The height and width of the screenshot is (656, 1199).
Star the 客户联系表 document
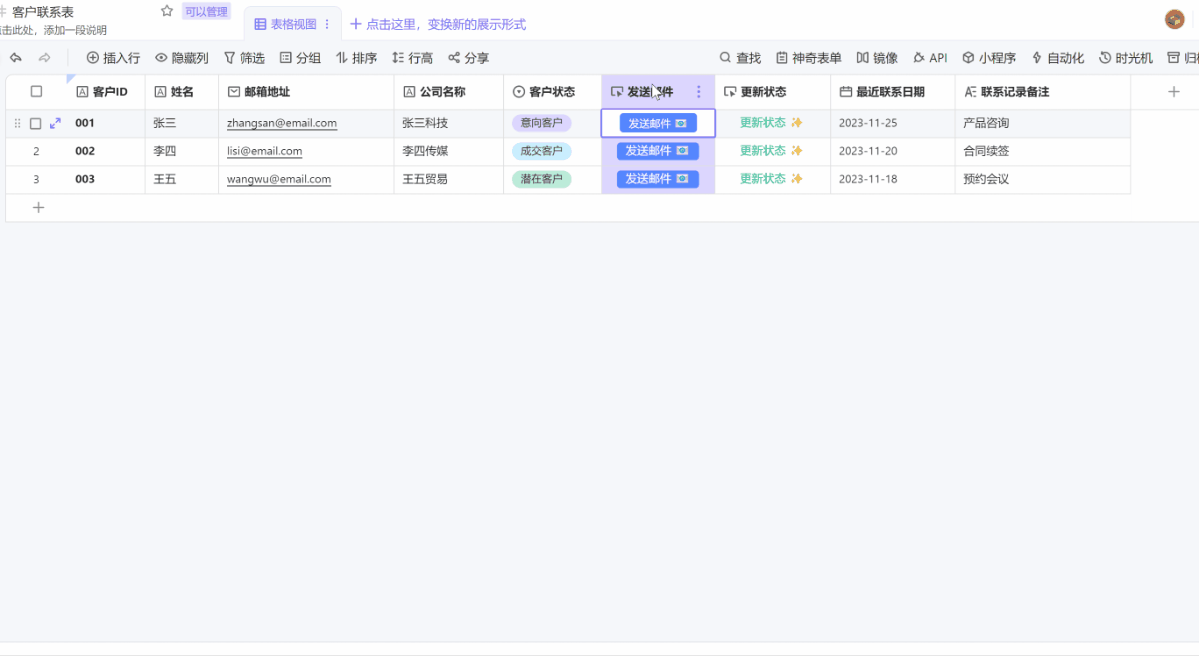tap(166, 9)
